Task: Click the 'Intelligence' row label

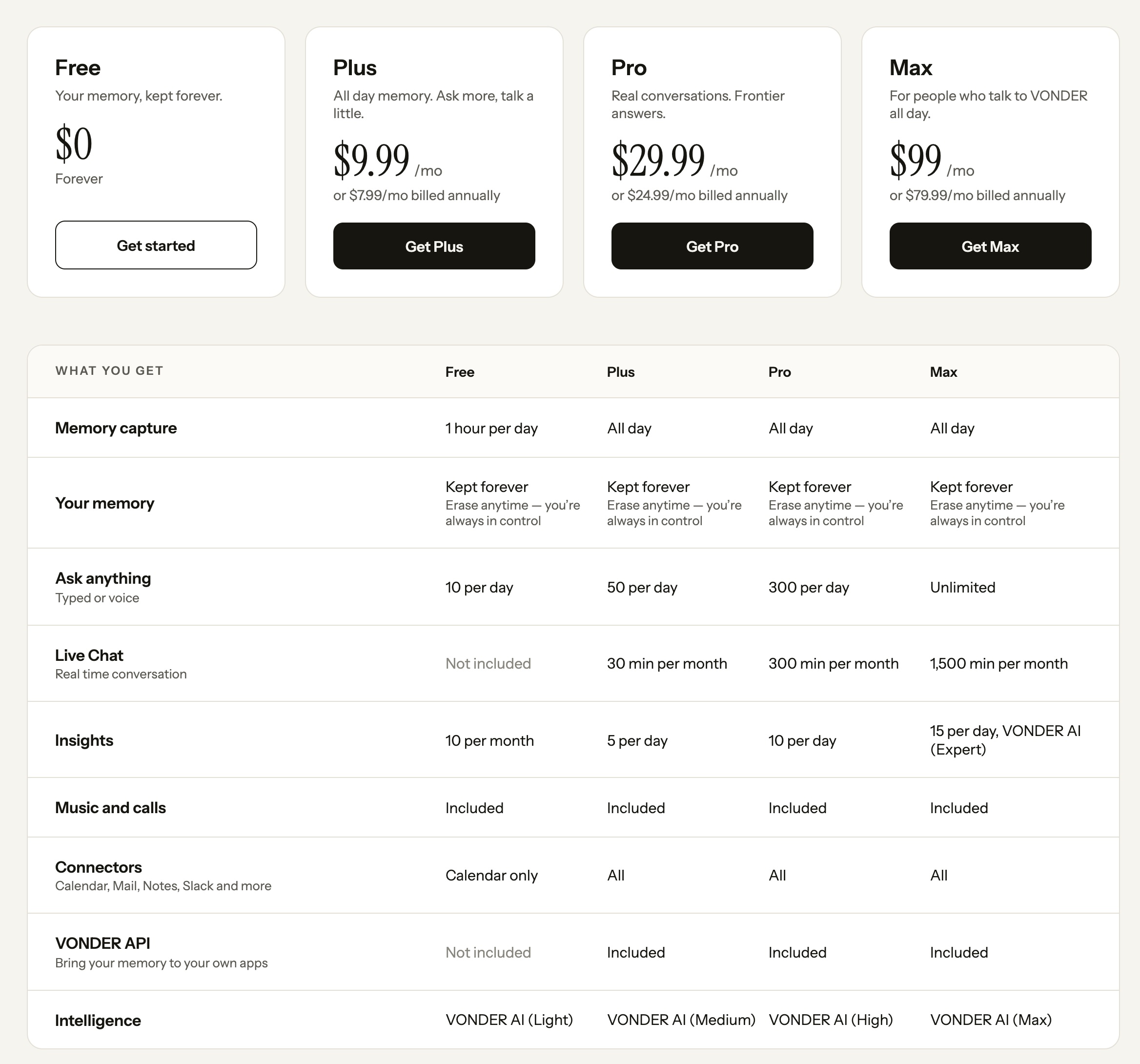Action: [x=98, y=1021]
